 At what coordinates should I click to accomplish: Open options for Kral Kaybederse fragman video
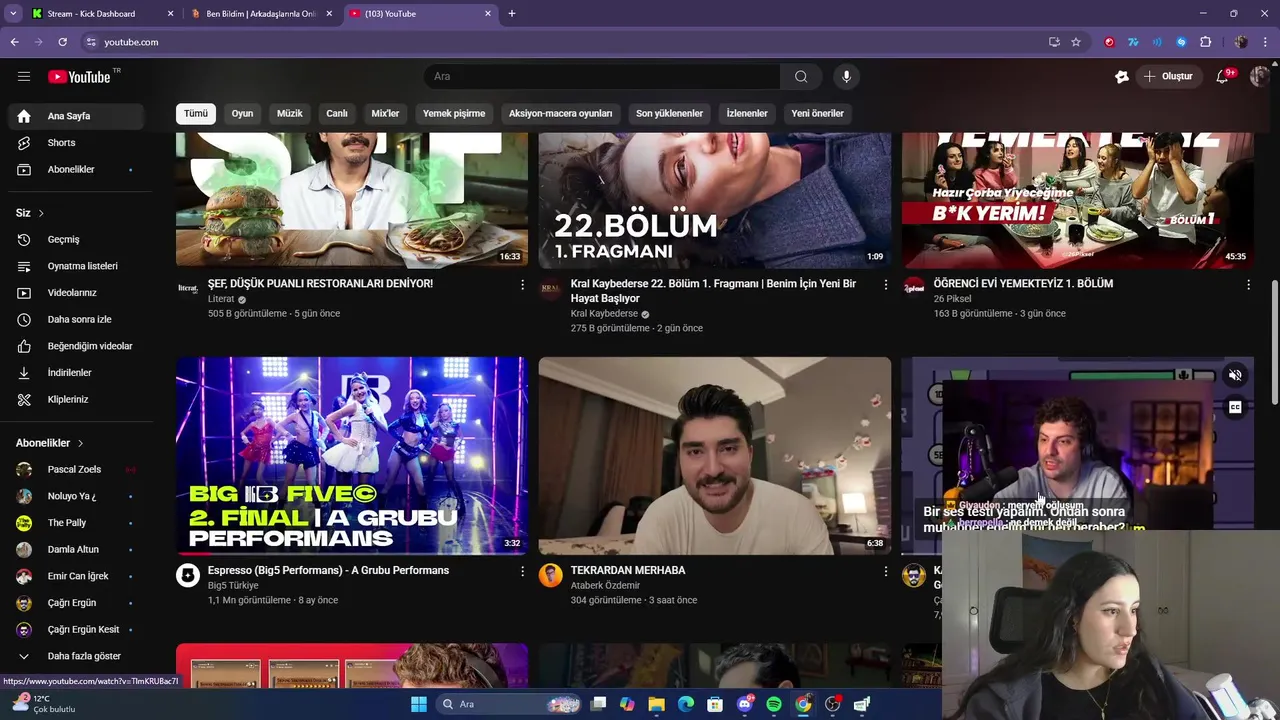(885, 285)
